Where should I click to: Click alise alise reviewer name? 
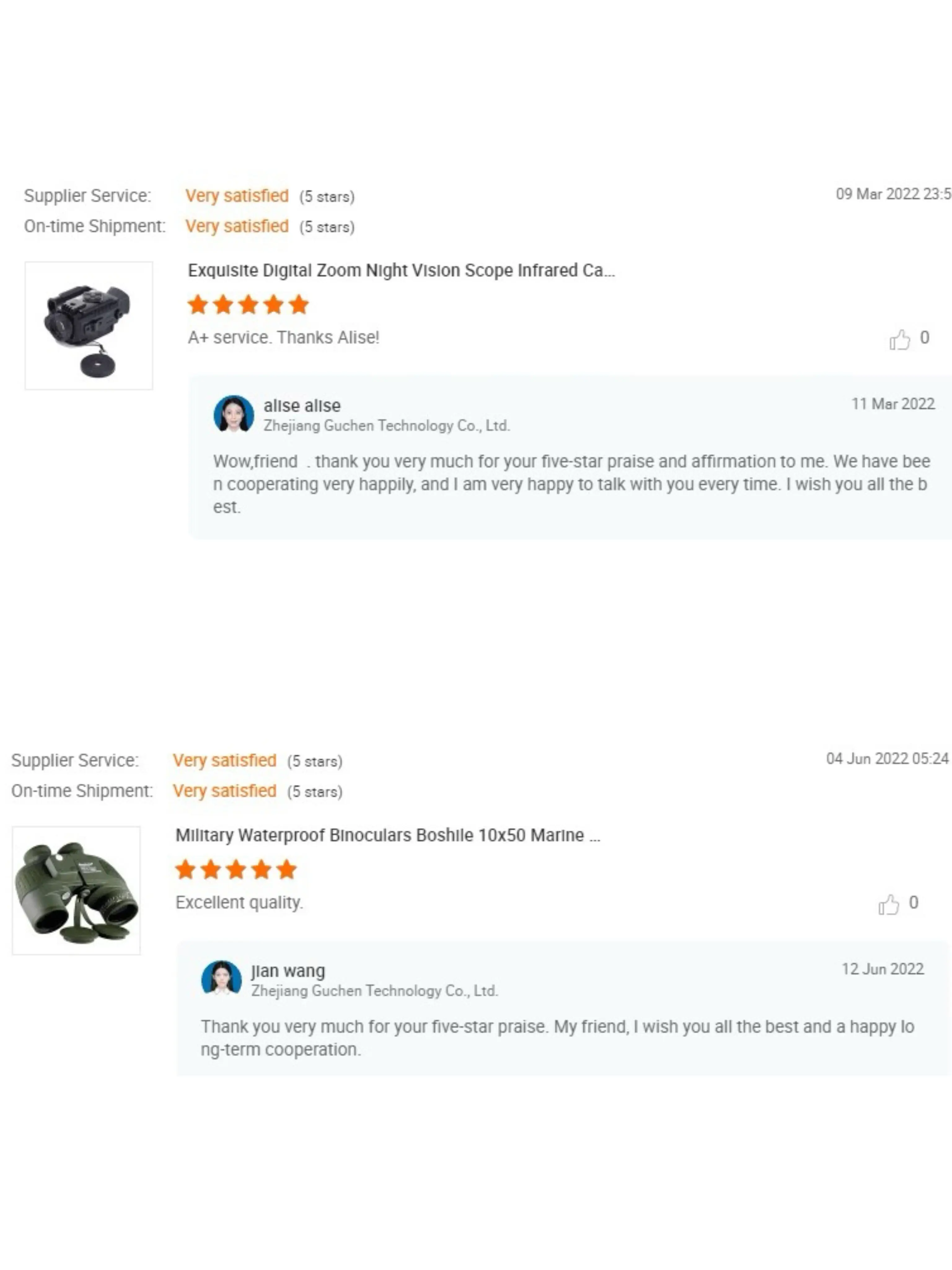(x=302, y=406)
